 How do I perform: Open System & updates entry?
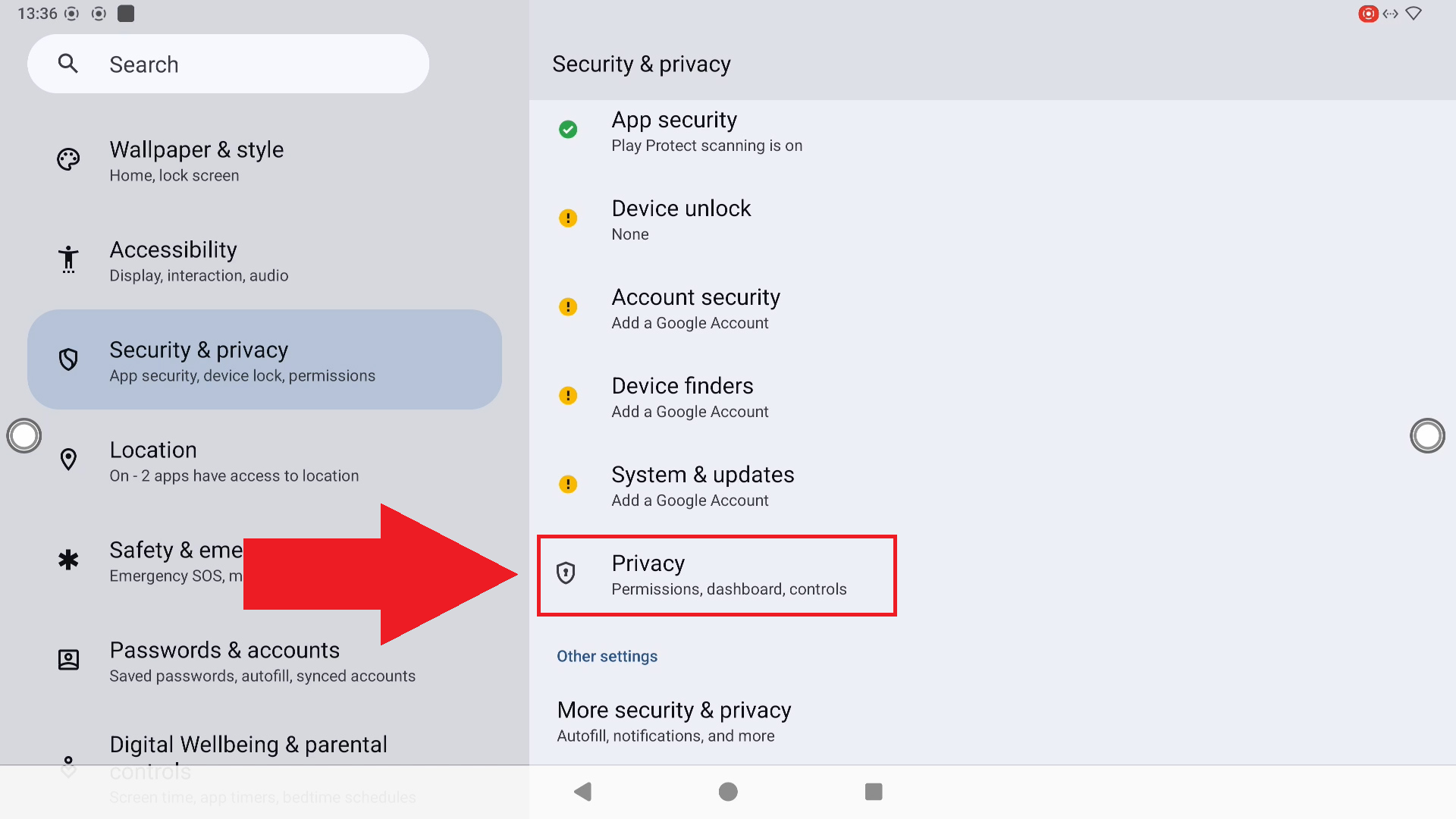click(702, 486)
